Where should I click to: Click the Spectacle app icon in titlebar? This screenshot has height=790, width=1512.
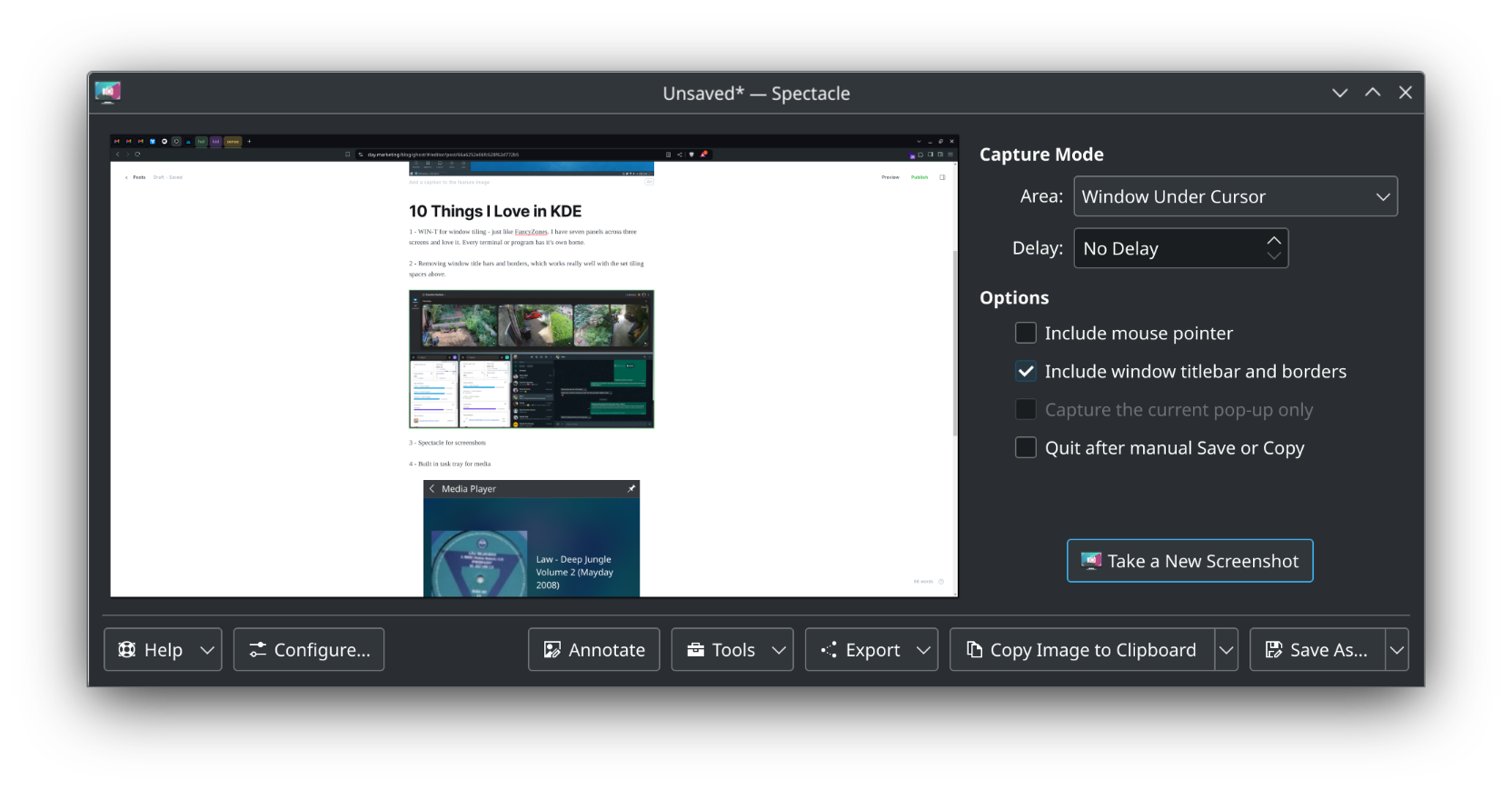(x=107, y=92)
